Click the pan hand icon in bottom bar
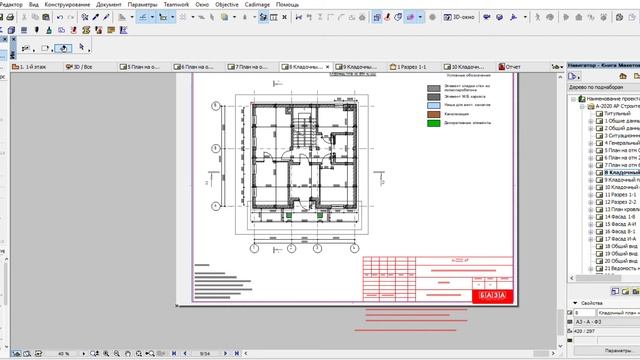Viewport: 640px width, 360px height. coord(128,353)
